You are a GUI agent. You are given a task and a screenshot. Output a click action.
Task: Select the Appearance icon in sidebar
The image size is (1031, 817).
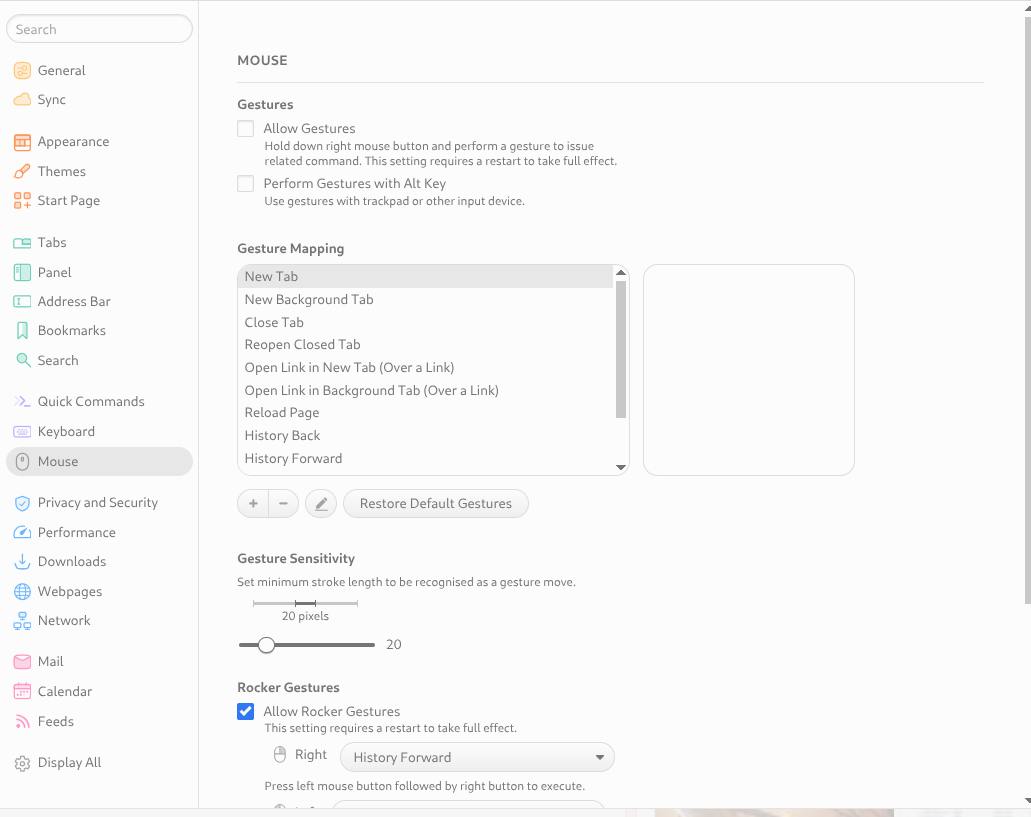click(x=22, y=142)
